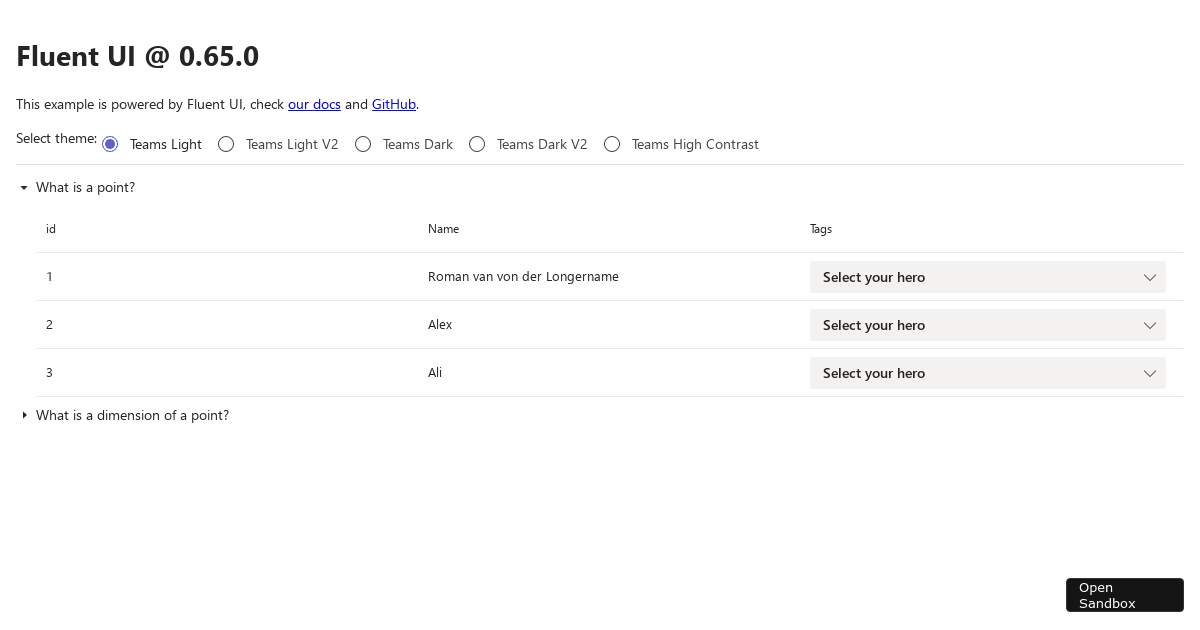This screenshot has width=1200, height=630.
Task: Enable the Teams Dark V2 theme
Action: point(477,144)
